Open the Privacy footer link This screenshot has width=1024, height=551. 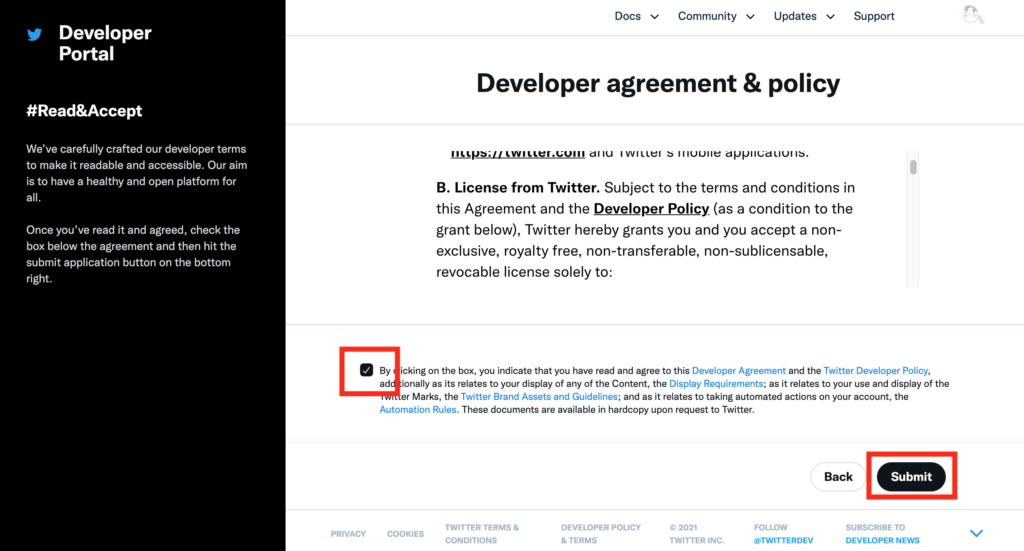point(348,534)
